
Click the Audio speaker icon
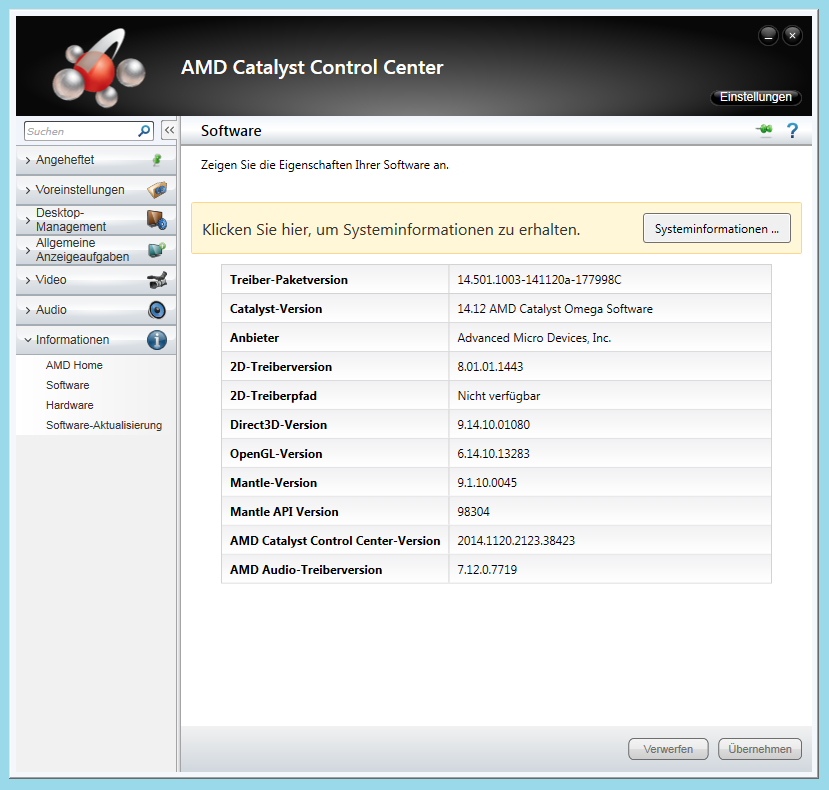pos(157,310)
